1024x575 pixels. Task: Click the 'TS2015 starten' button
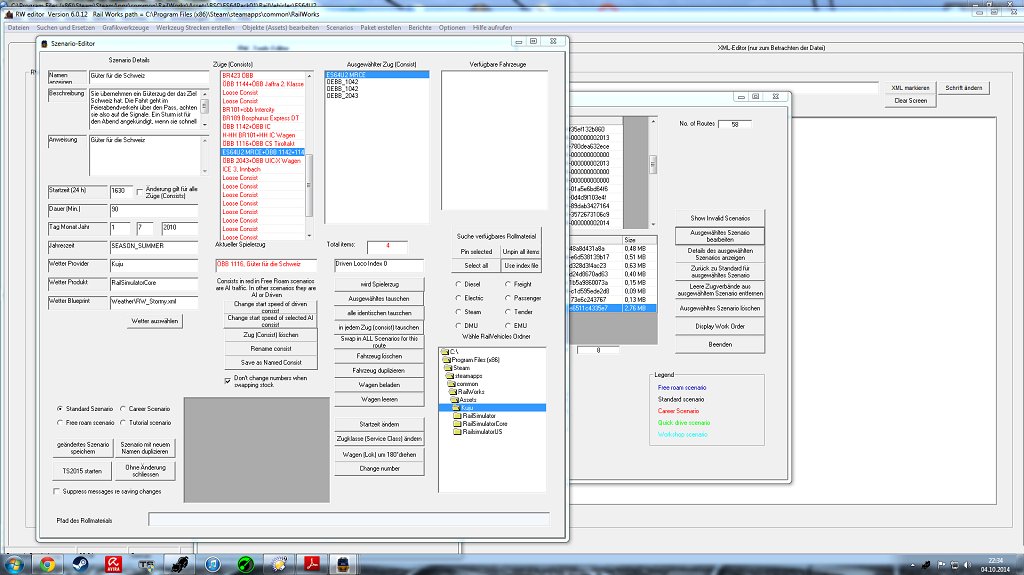[82, 470]
